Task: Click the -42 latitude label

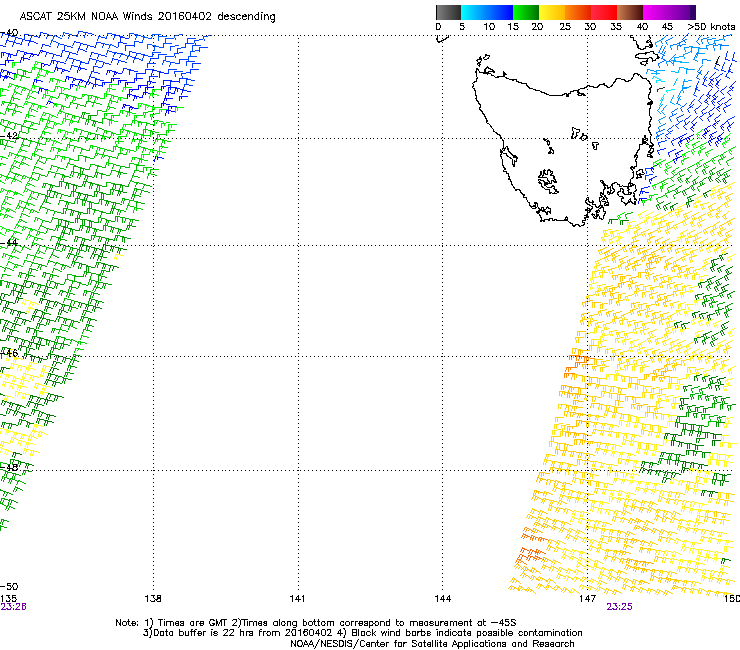Action: point(9,136)
